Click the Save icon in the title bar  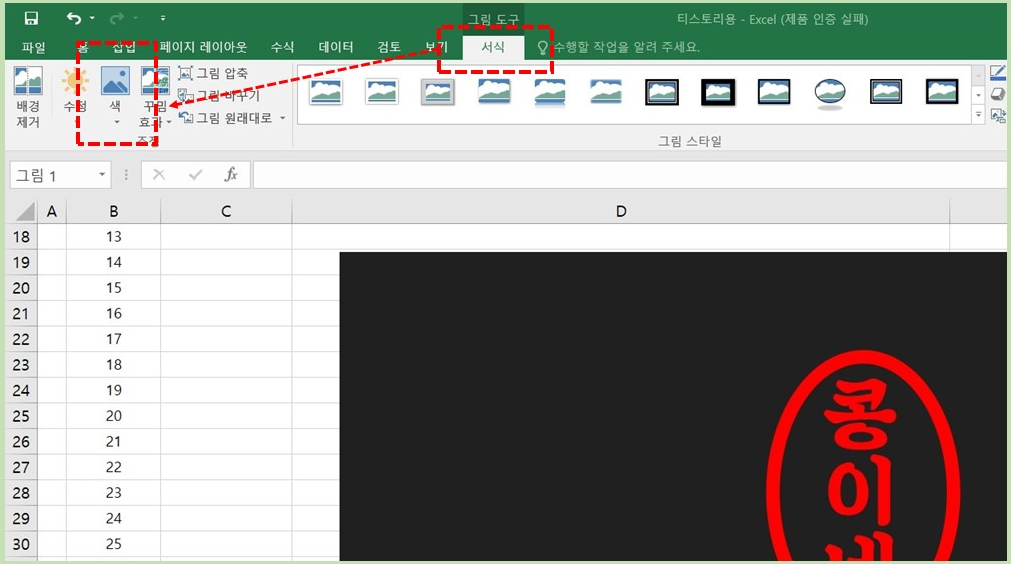coord(30,18)
